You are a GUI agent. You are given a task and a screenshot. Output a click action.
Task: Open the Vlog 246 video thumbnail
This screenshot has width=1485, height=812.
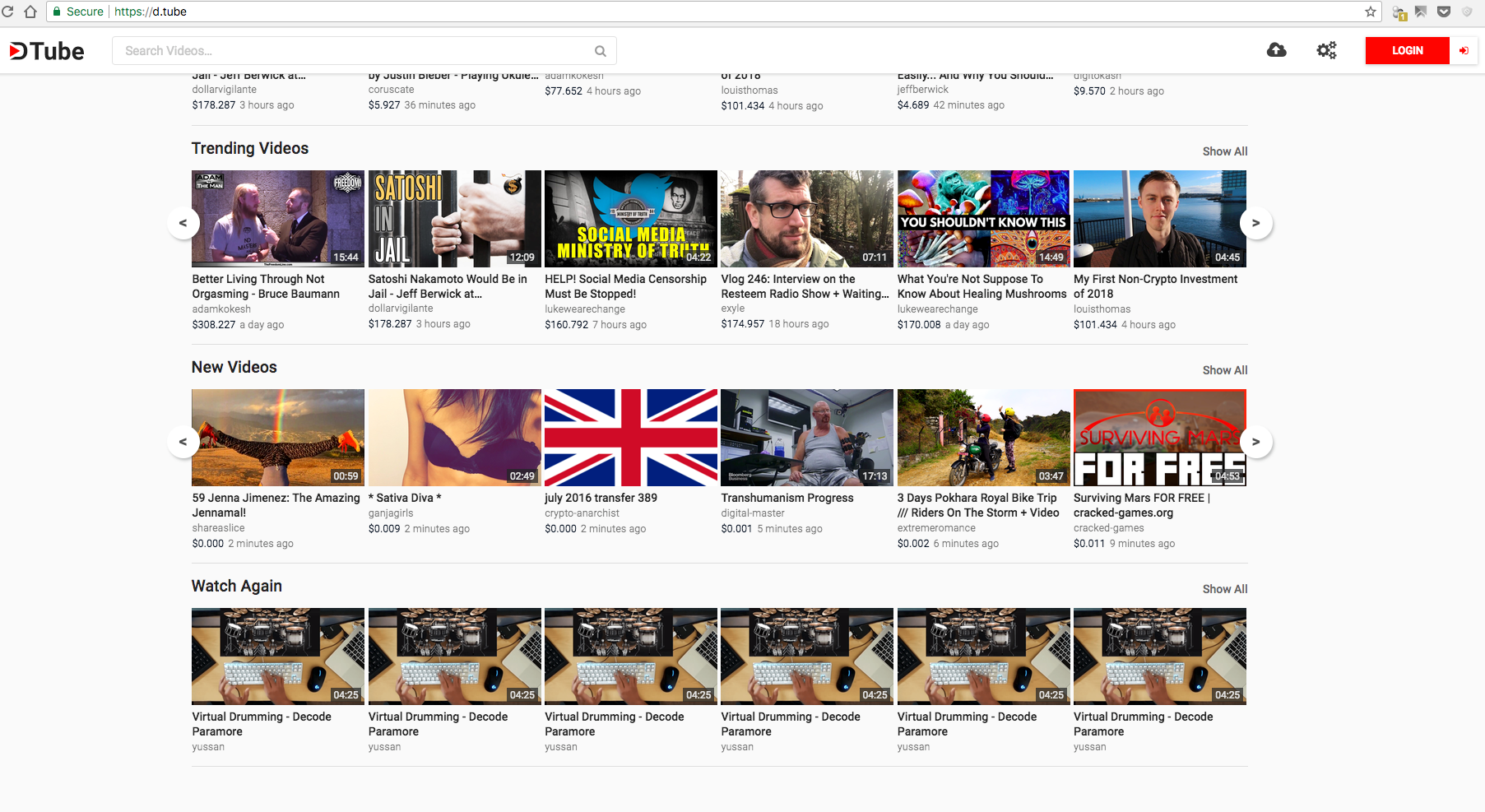click(807, 219)
